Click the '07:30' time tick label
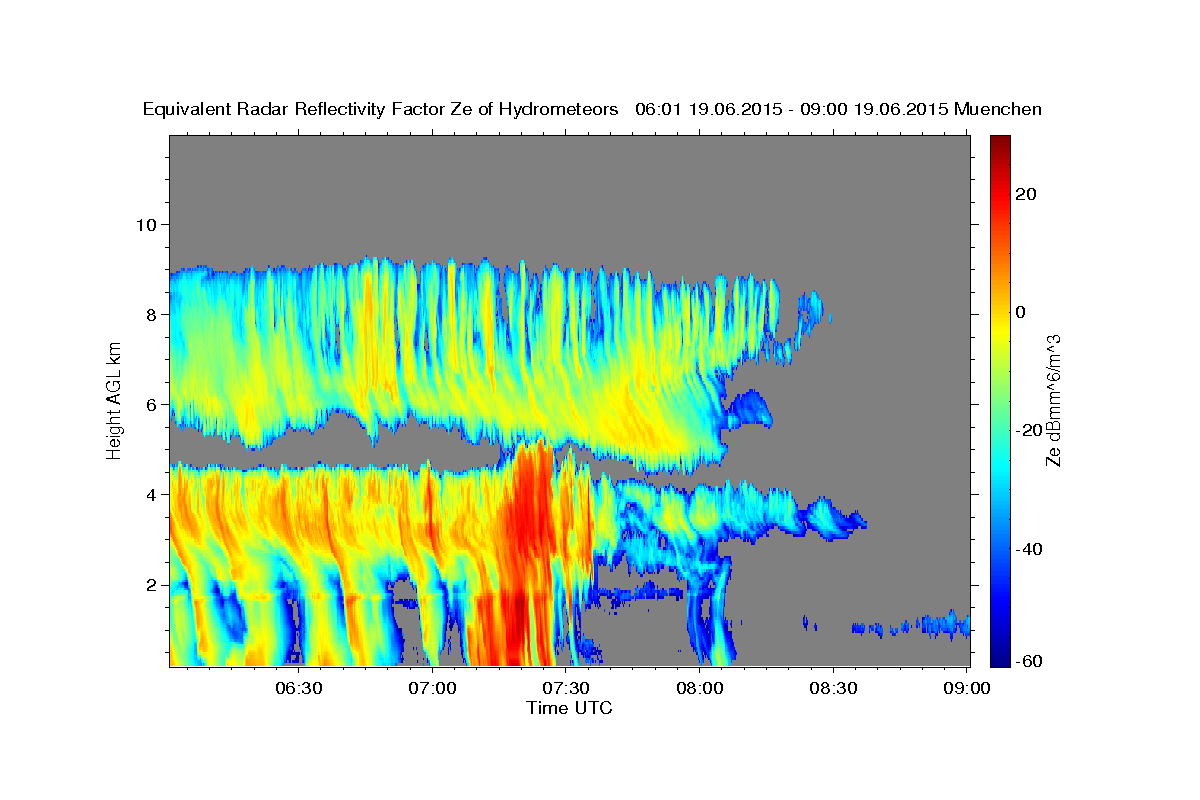This screenshot has width=1200, height=800. click(x=566, y=688)
